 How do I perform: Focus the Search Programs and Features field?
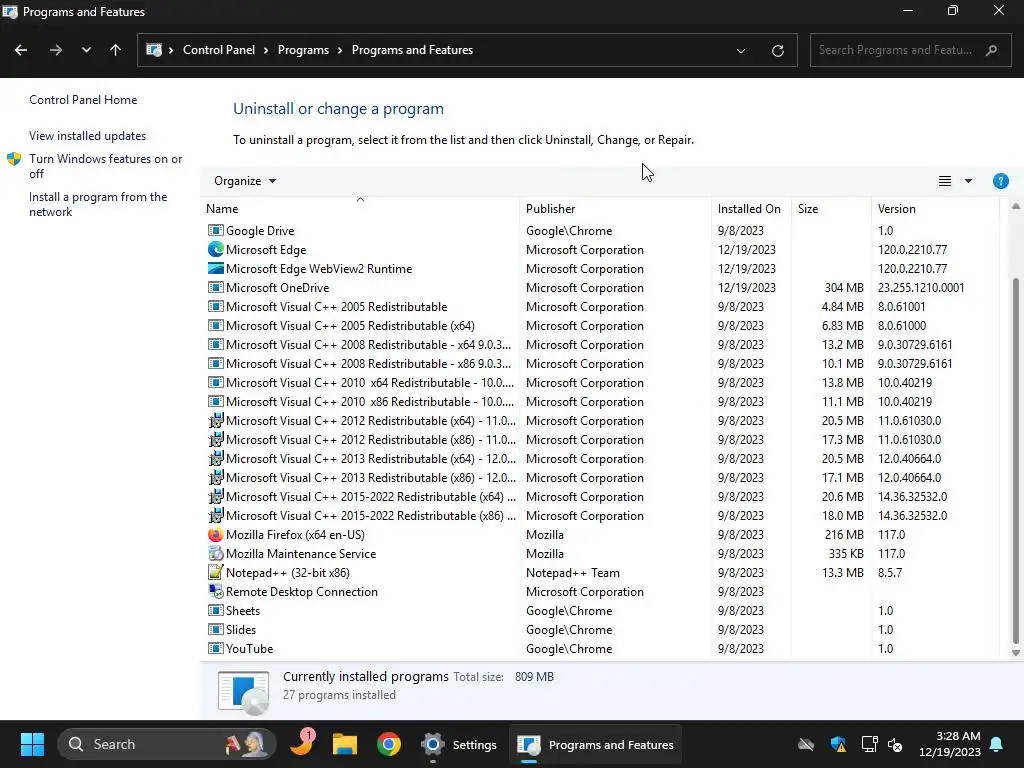pyautogui.click(x=910, y=50)
